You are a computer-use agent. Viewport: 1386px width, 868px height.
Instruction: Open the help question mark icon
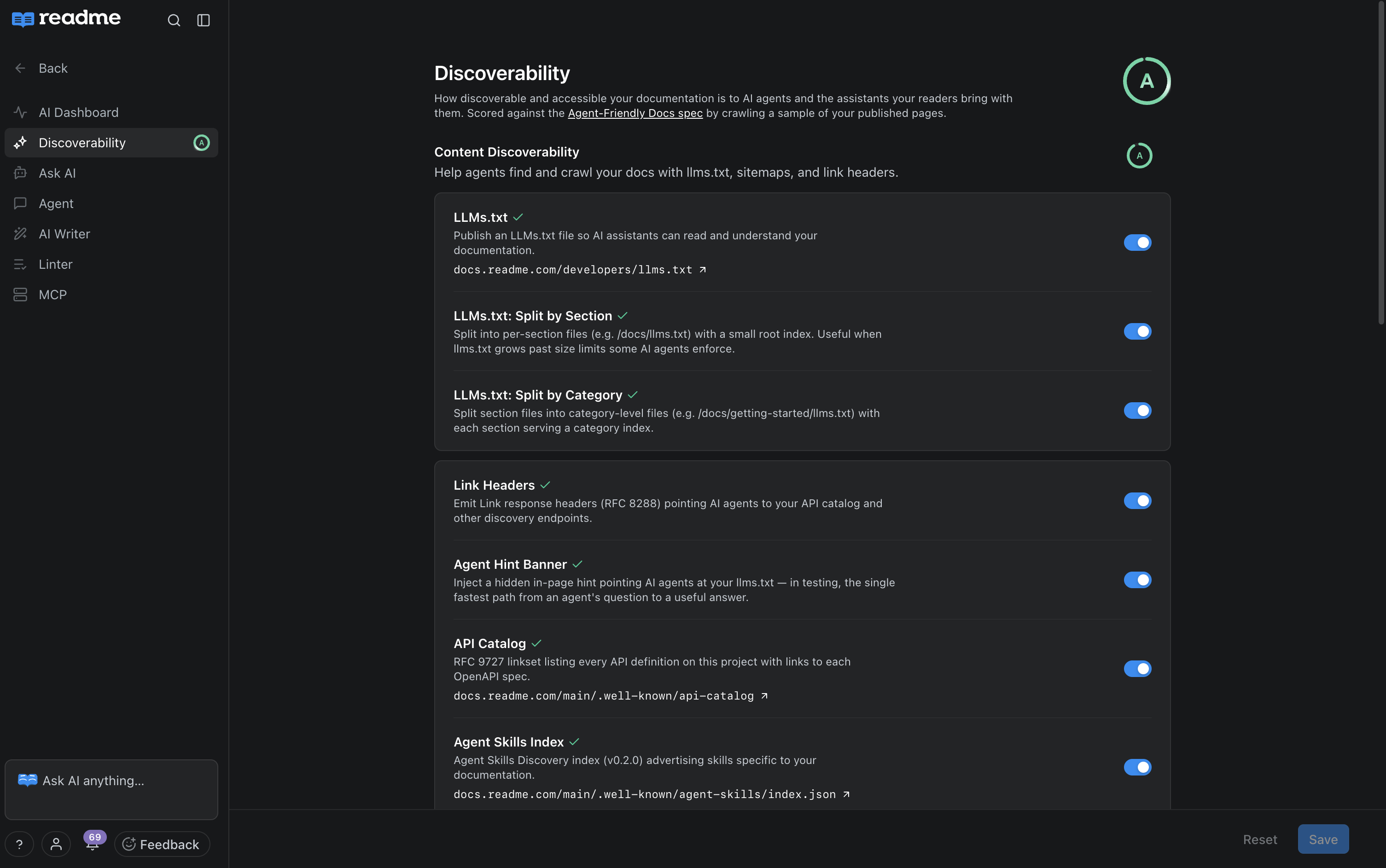pyautogui.click(x=19, y=844)
